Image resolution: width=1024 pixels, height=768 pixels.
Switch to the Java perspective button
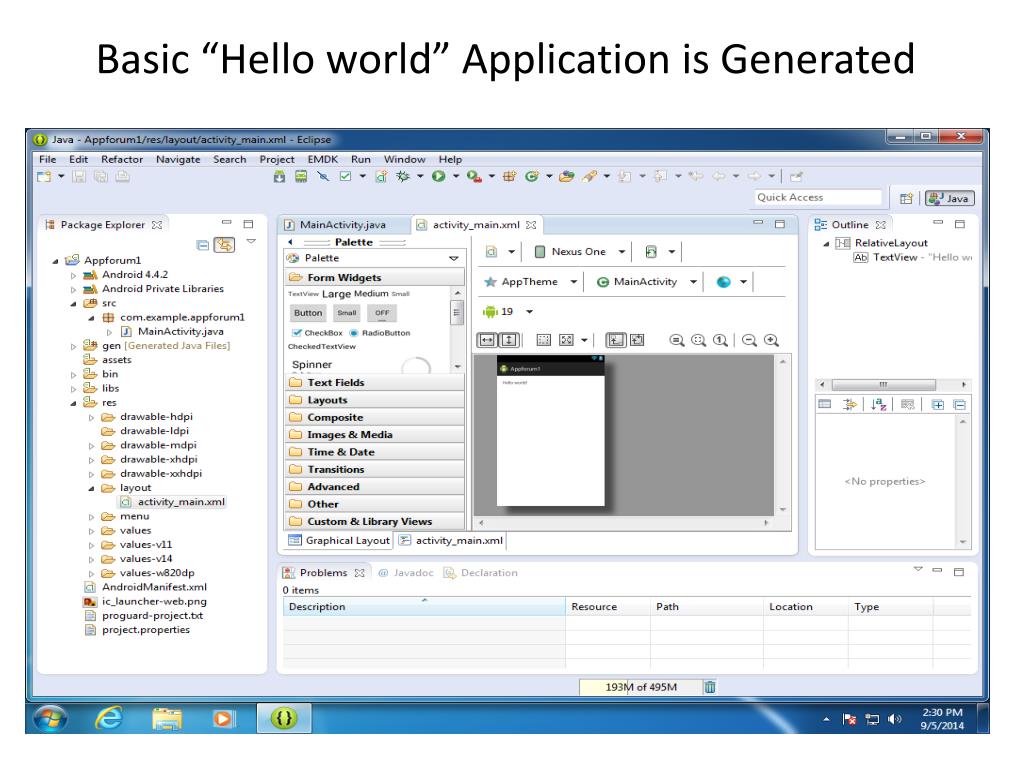pyautogui.click(x=950, y=199)
